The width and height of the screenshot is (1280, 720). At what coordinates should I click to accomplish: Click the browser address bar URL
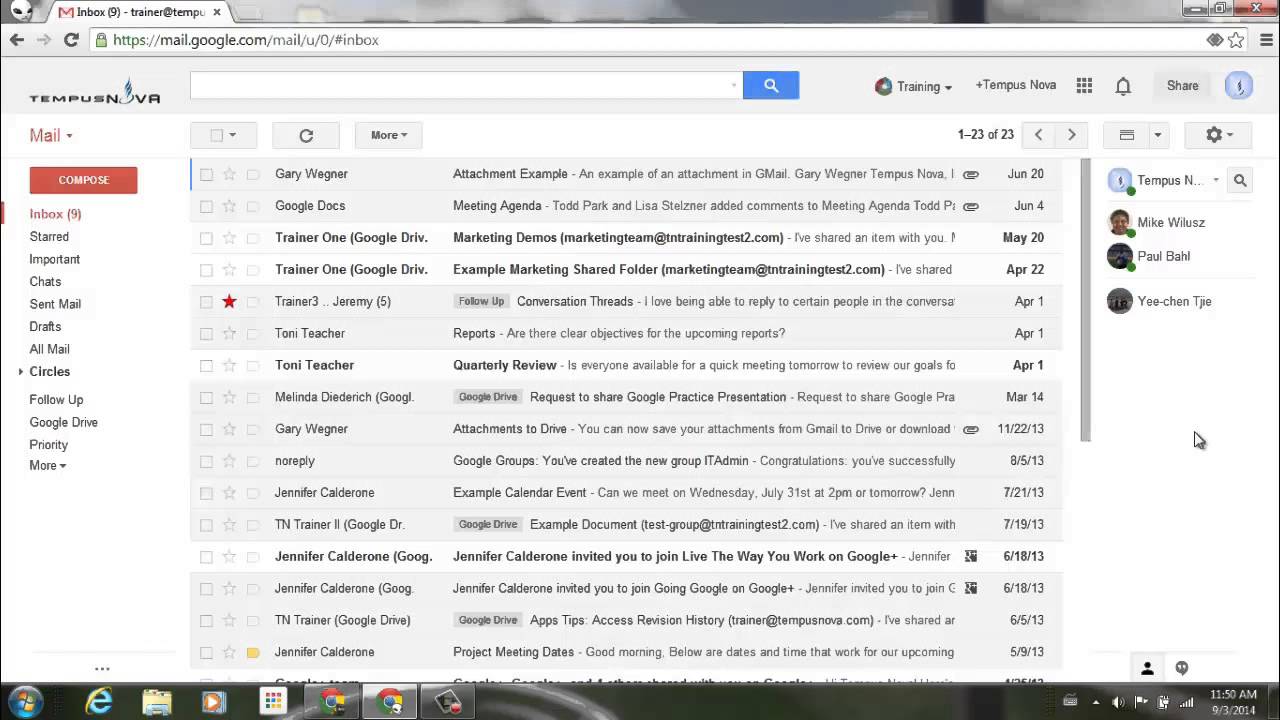click(246, 40)
